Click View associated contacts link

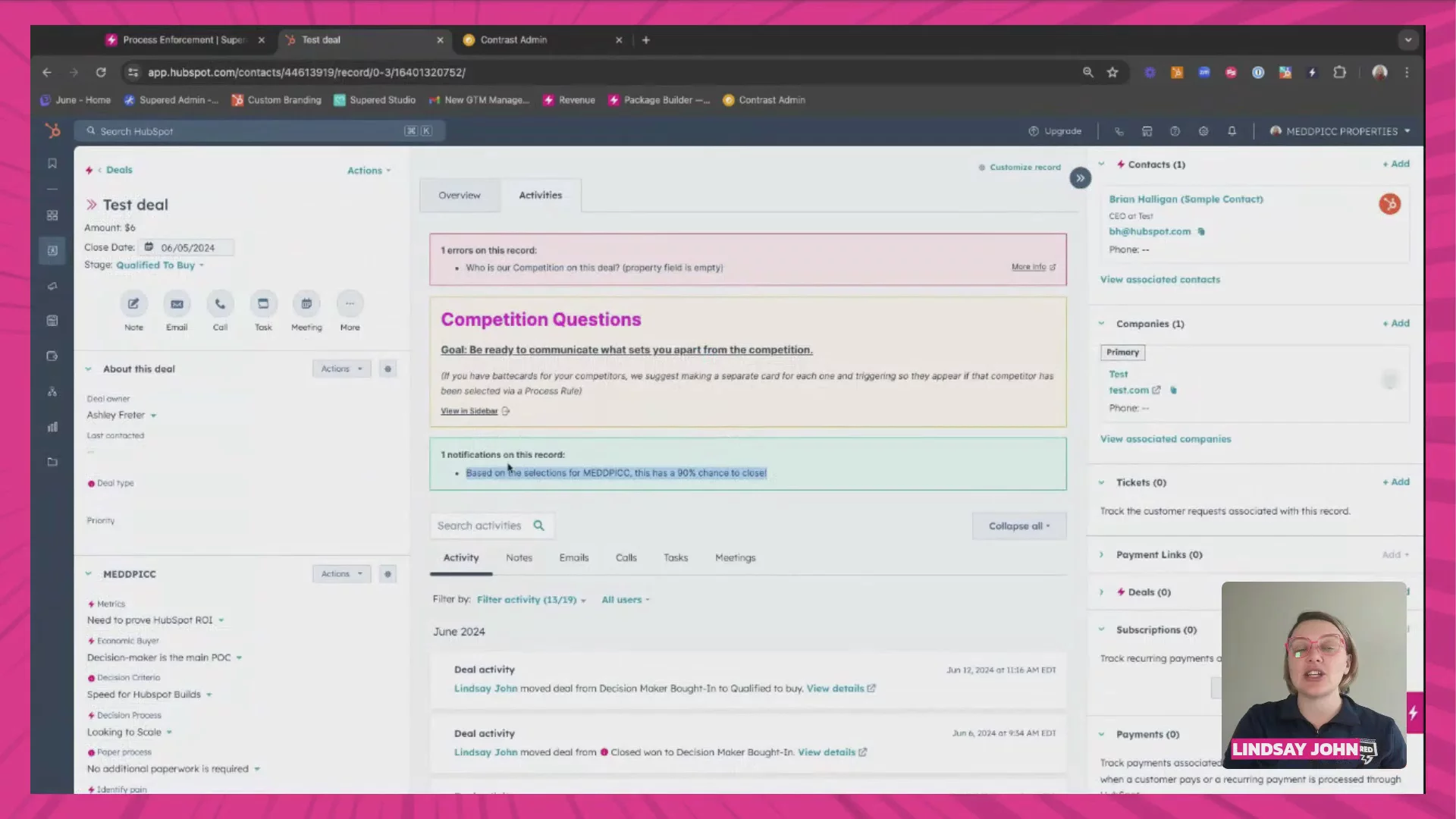point(1160,280)
